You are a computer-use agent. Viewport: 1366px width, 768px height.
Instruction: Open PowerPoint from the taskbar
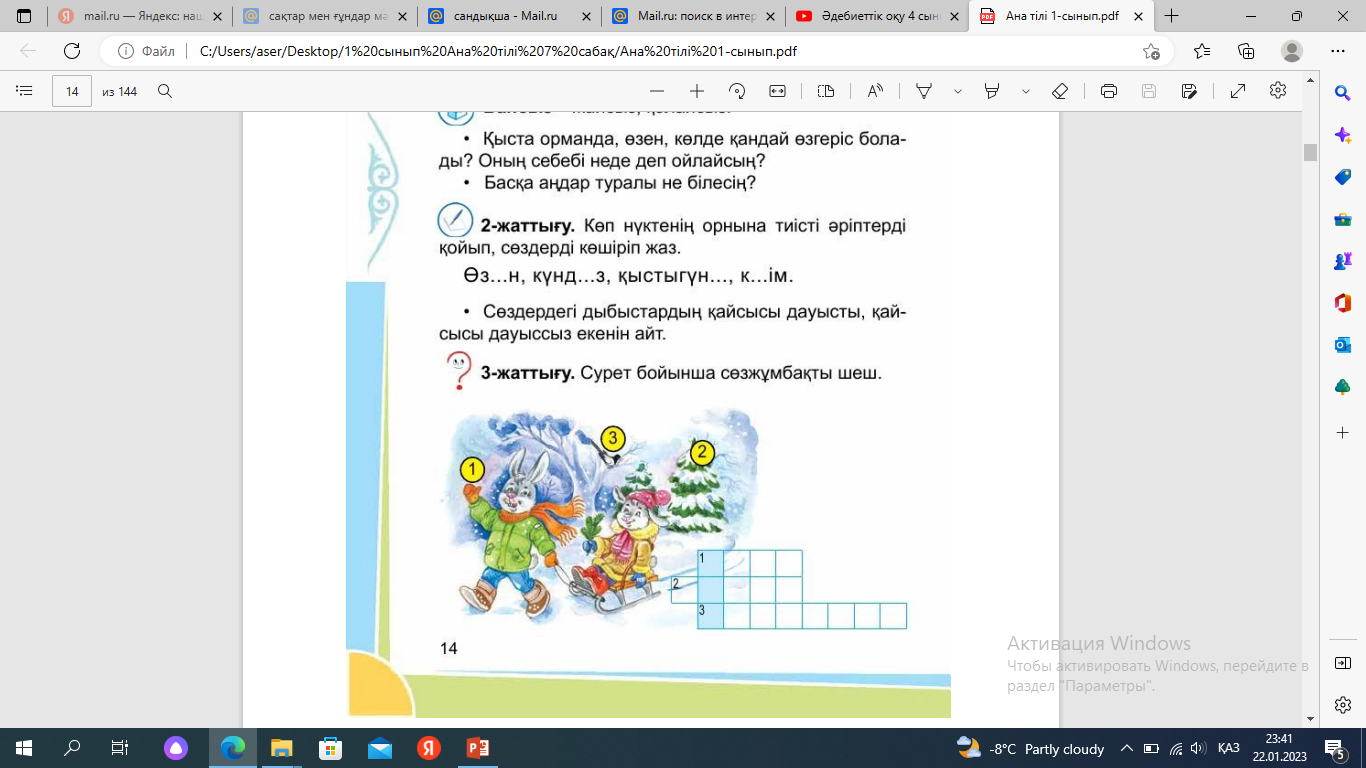coord(477,748)
